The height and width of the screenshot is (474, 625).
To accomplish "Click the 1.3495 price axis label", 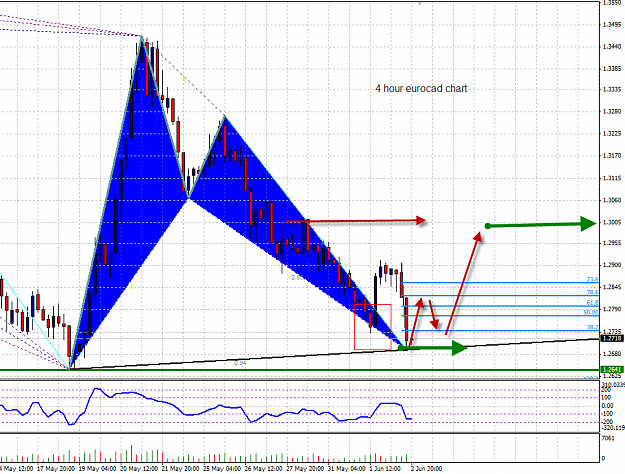I will 612,25.
